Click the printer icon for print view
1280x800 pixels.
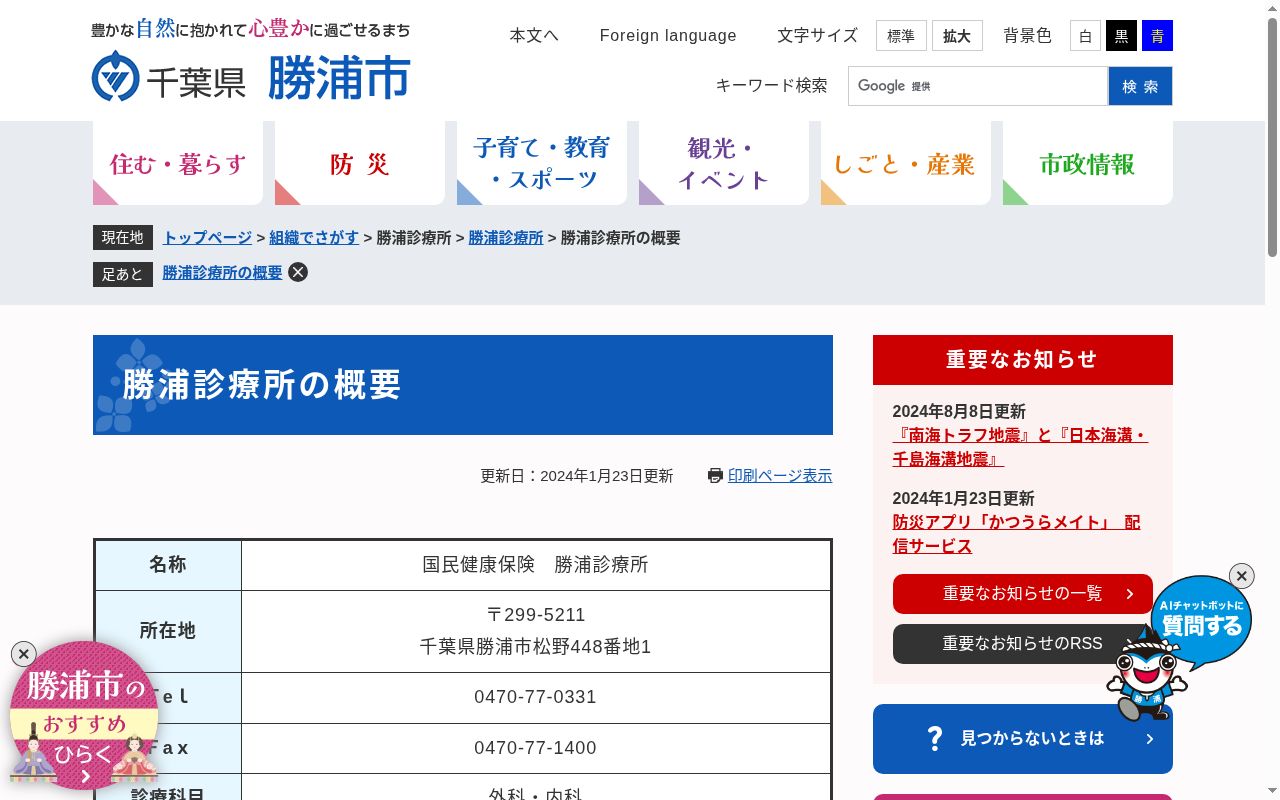715,476
